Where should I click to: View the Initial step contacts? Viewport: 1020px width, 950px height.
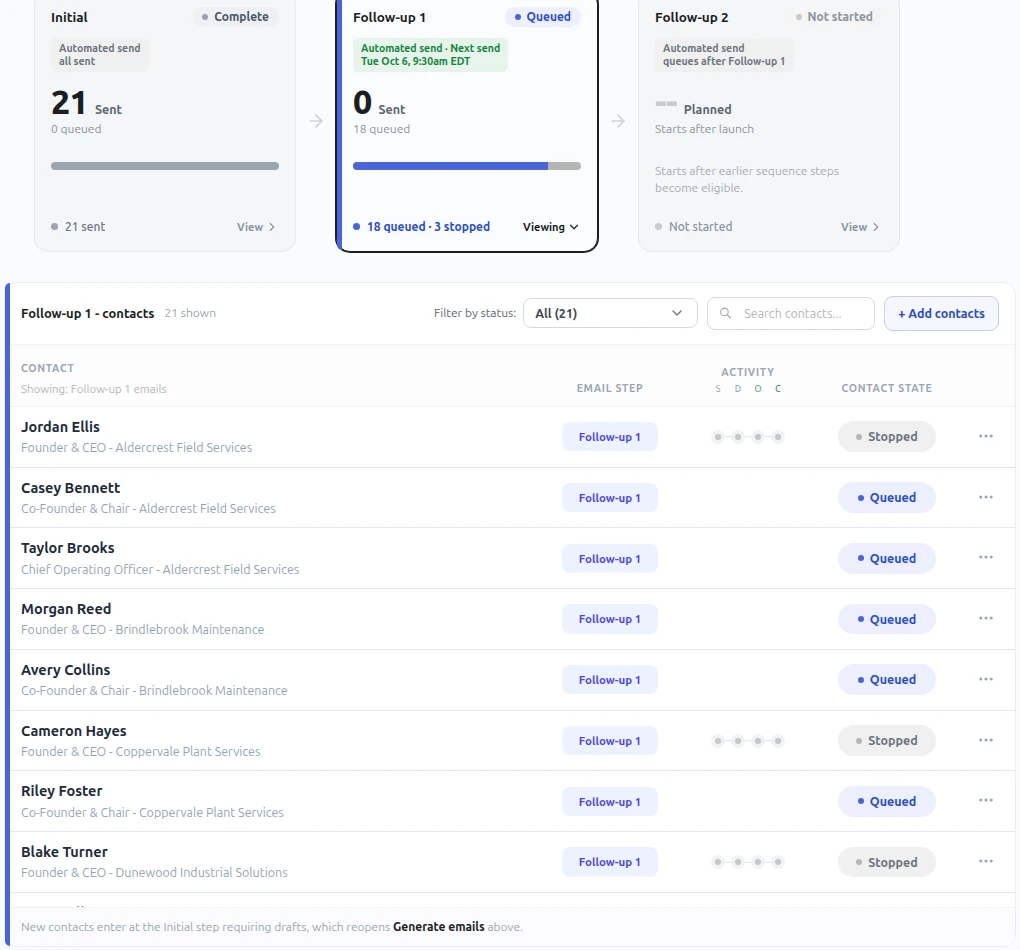pos(256,226)
